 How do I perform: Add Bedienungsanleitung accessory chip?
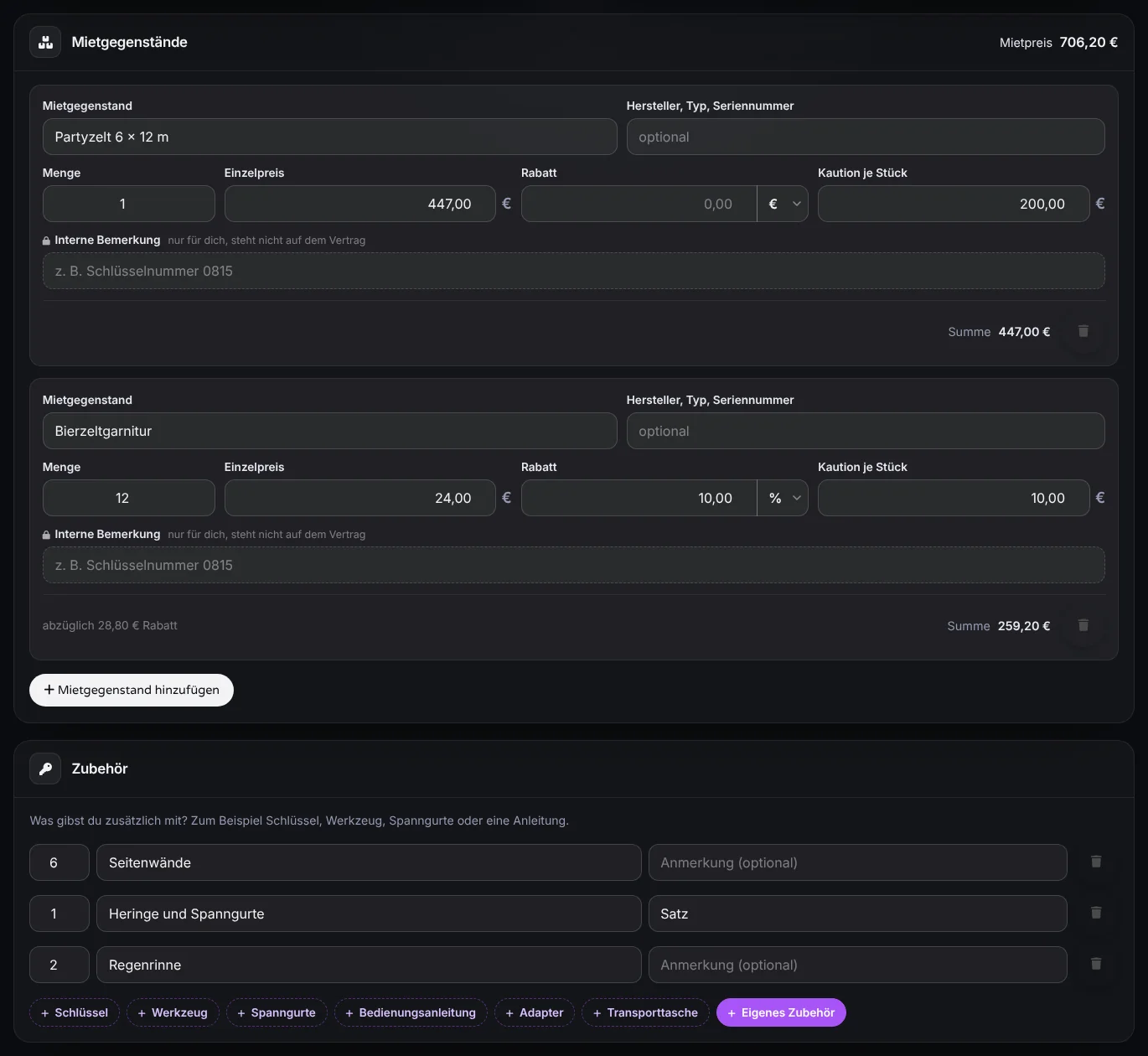tap(411, 1012)
